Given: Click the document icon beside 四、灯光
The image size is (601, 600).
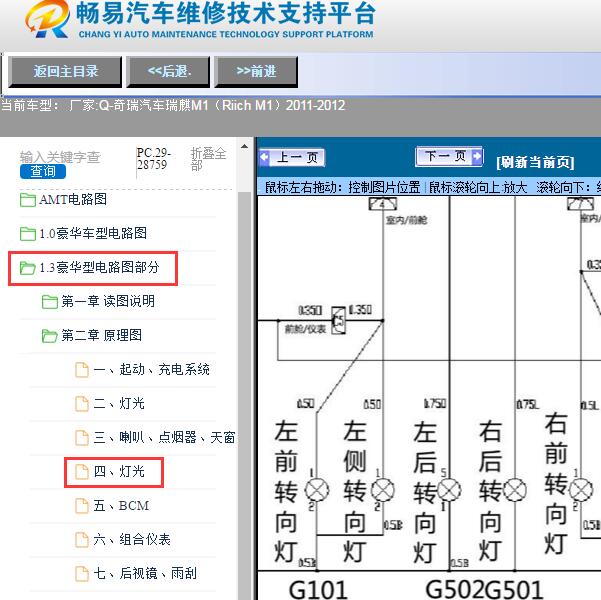Looking at the screenshot, I should (x=82, y=472).
